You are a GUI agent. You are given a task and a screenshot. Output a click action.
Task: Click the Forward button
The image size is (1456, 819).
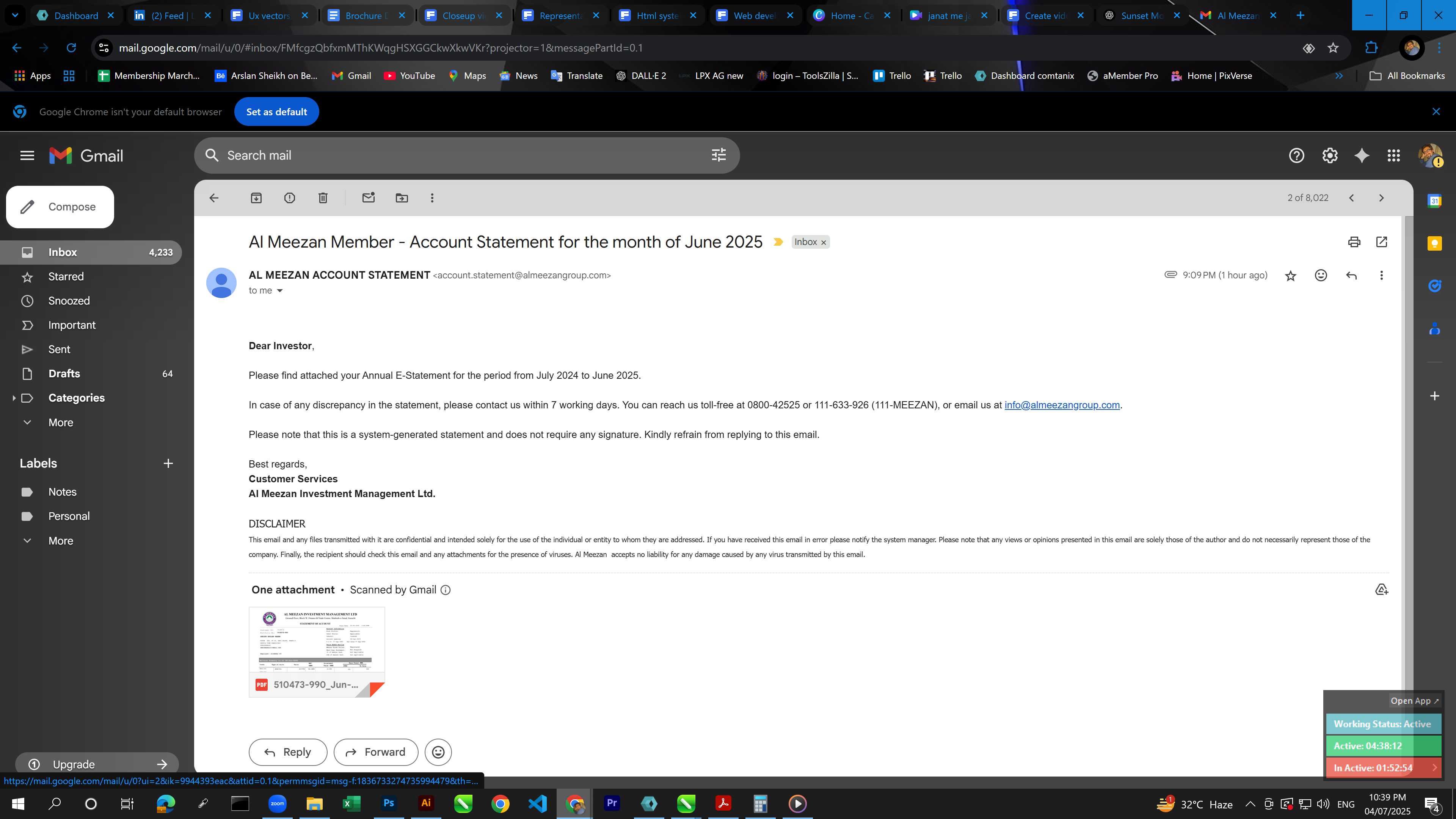[376, 752]
